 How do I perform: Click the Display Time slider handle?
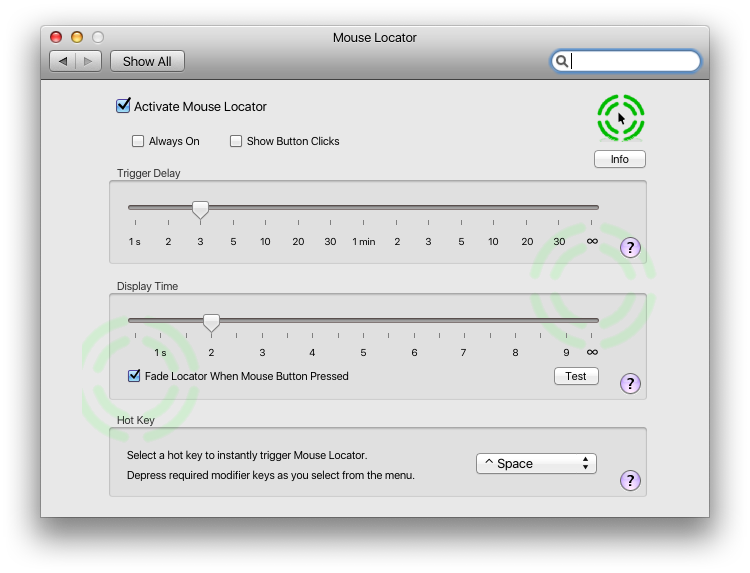click(x=211, y=322)
